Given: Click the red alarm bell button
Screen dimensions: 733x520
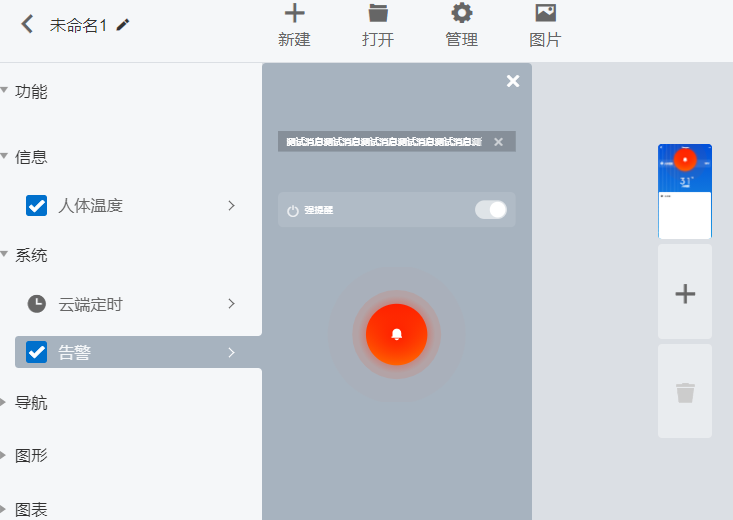Looking at the screenshot, I should [x=396, y=334].
